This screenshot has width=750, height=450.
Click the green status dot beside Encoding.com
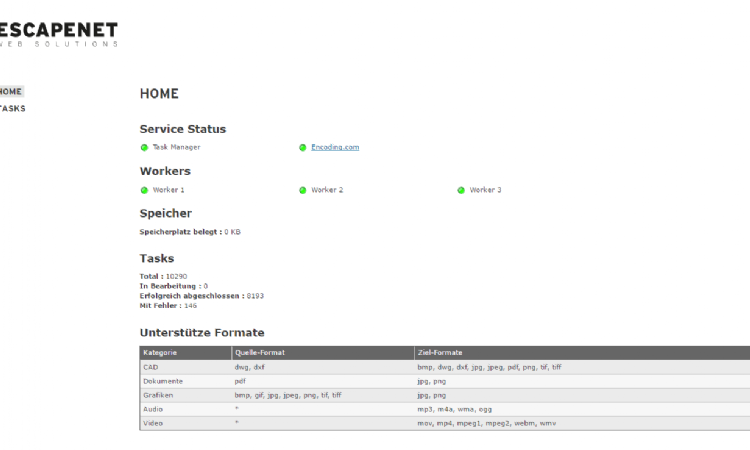[x=302, y=148]
